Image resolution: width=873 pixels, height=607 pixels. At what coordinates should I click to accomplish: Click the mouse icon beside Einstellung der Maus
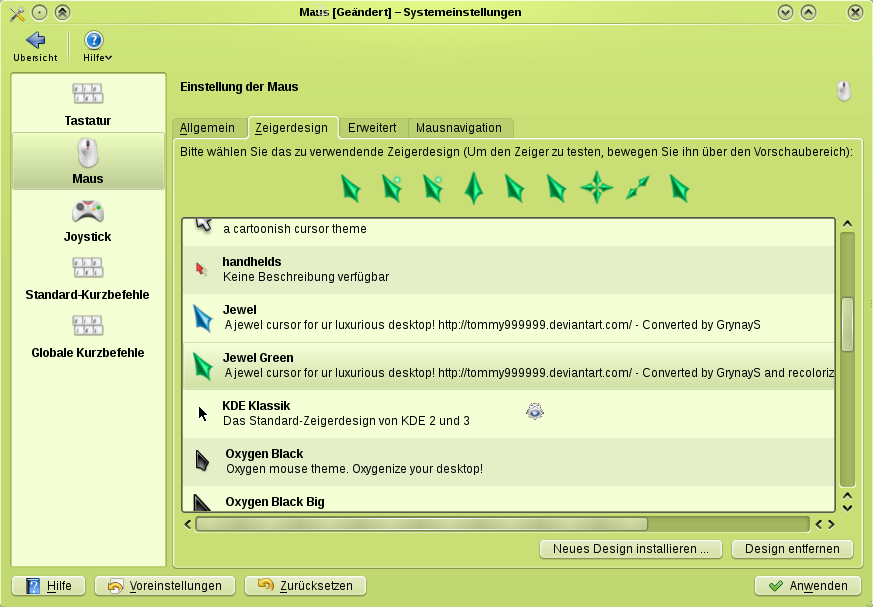pos(843,90)
